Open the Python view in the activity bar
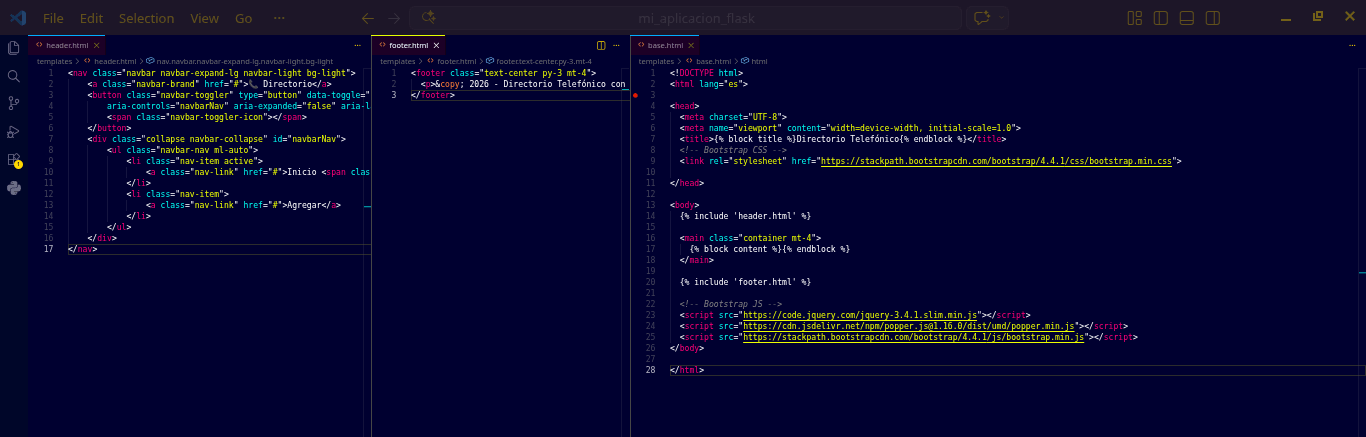Image resolution: width=1366 pixels, height=437 pixels. pyautogui.click(x=14, y=187)
